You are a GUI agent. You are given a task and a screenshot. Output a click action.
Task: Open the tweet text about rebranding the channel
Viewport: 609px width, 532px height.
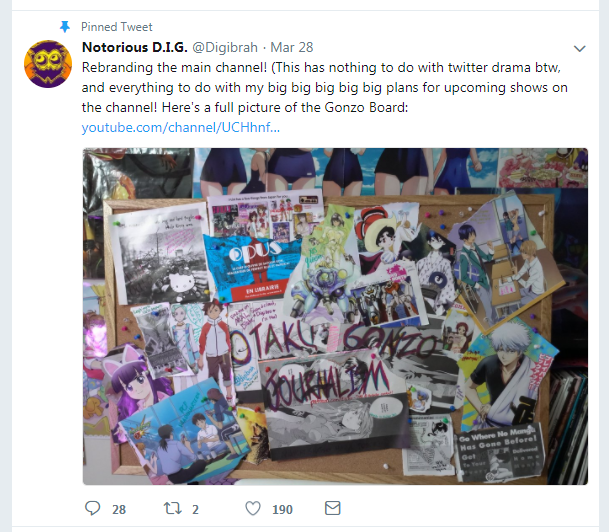(325, 87)
